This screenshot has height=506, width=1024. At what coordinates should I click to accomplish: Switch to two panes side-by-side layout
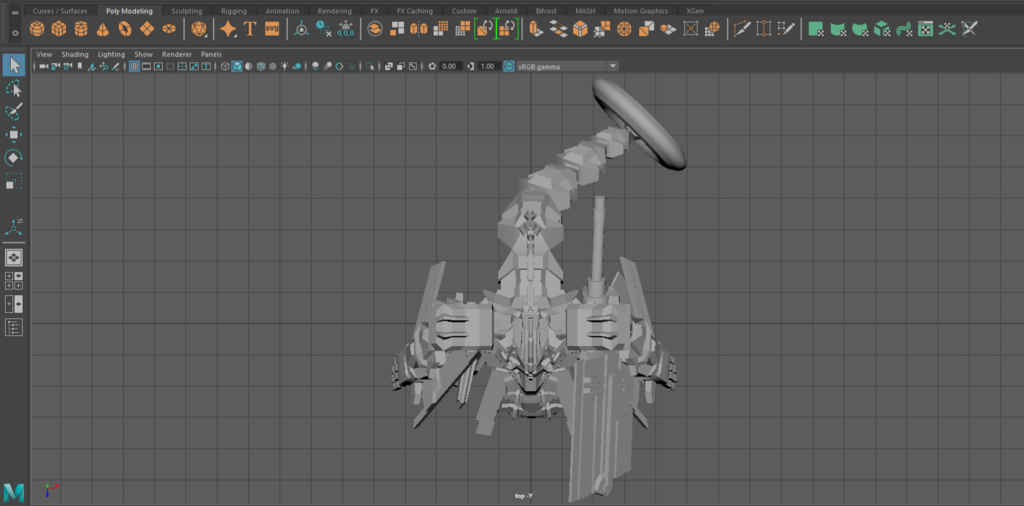coord(14,304)
